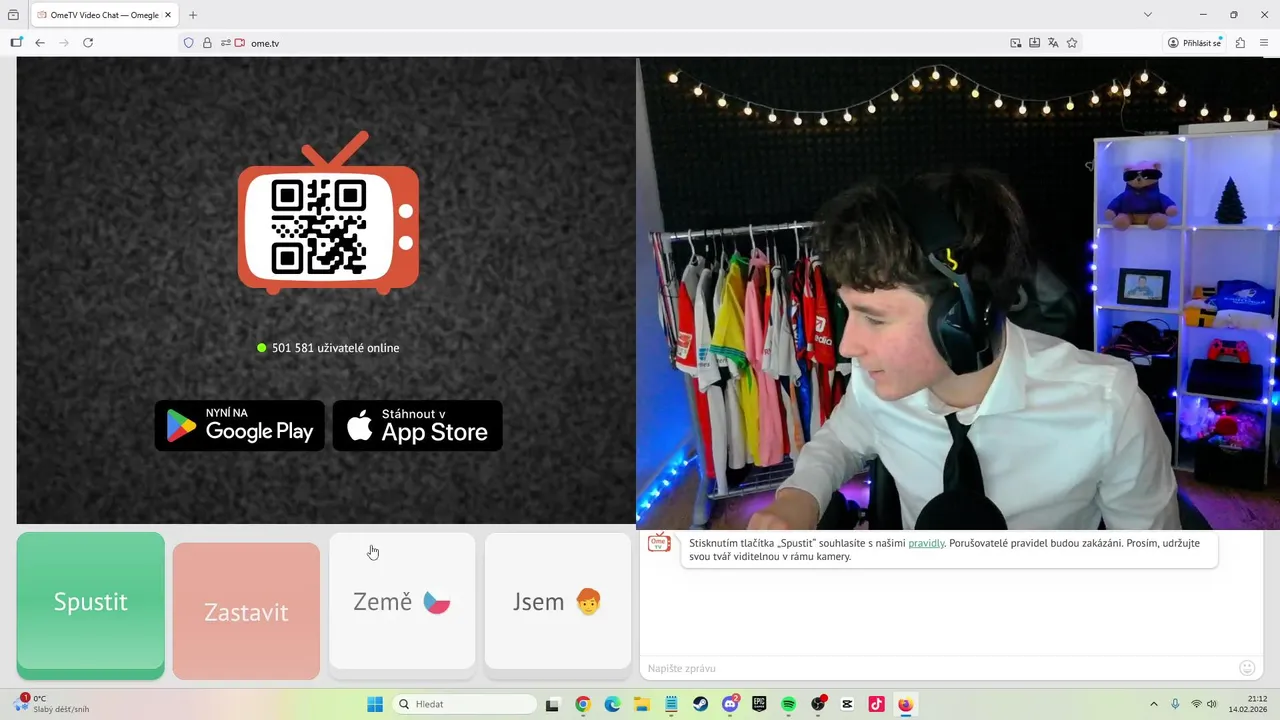
Task: Click the microphone tray icon
Action: pos(1175,704)
